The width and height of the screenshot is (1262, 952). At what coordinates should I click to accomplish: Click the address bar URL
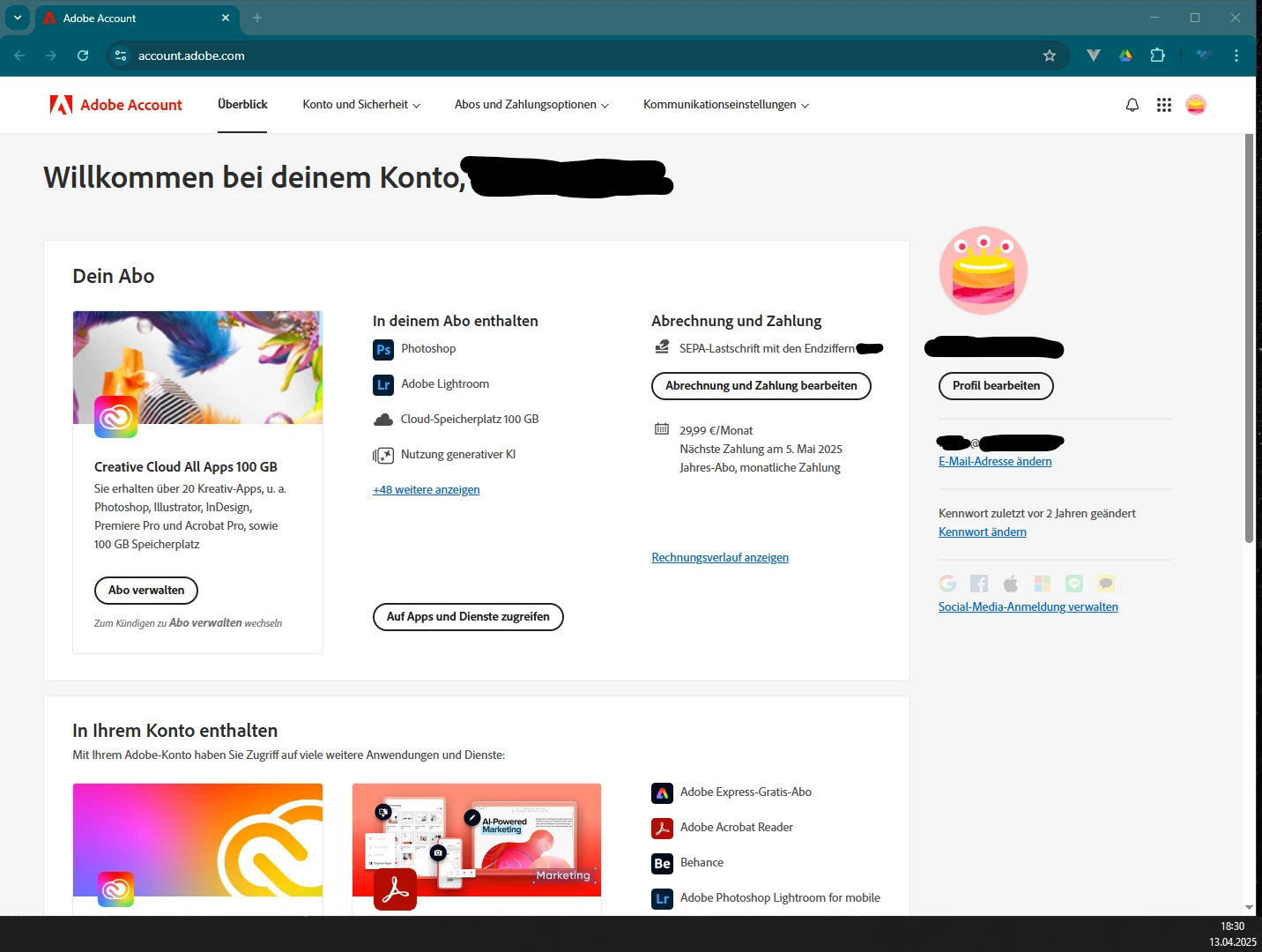click(x=191, y=56)
